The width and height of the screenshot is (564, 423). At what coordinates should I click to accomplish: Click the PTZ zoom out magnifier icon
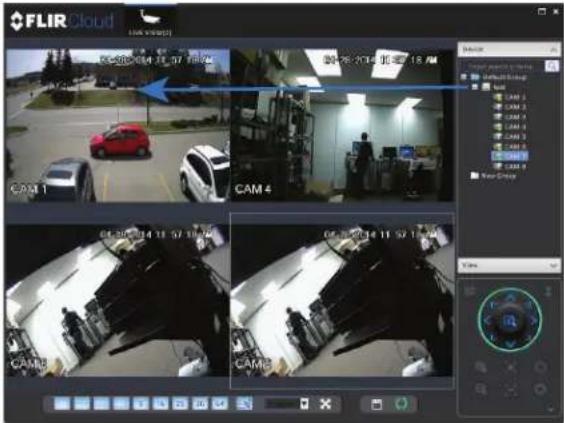481,389
